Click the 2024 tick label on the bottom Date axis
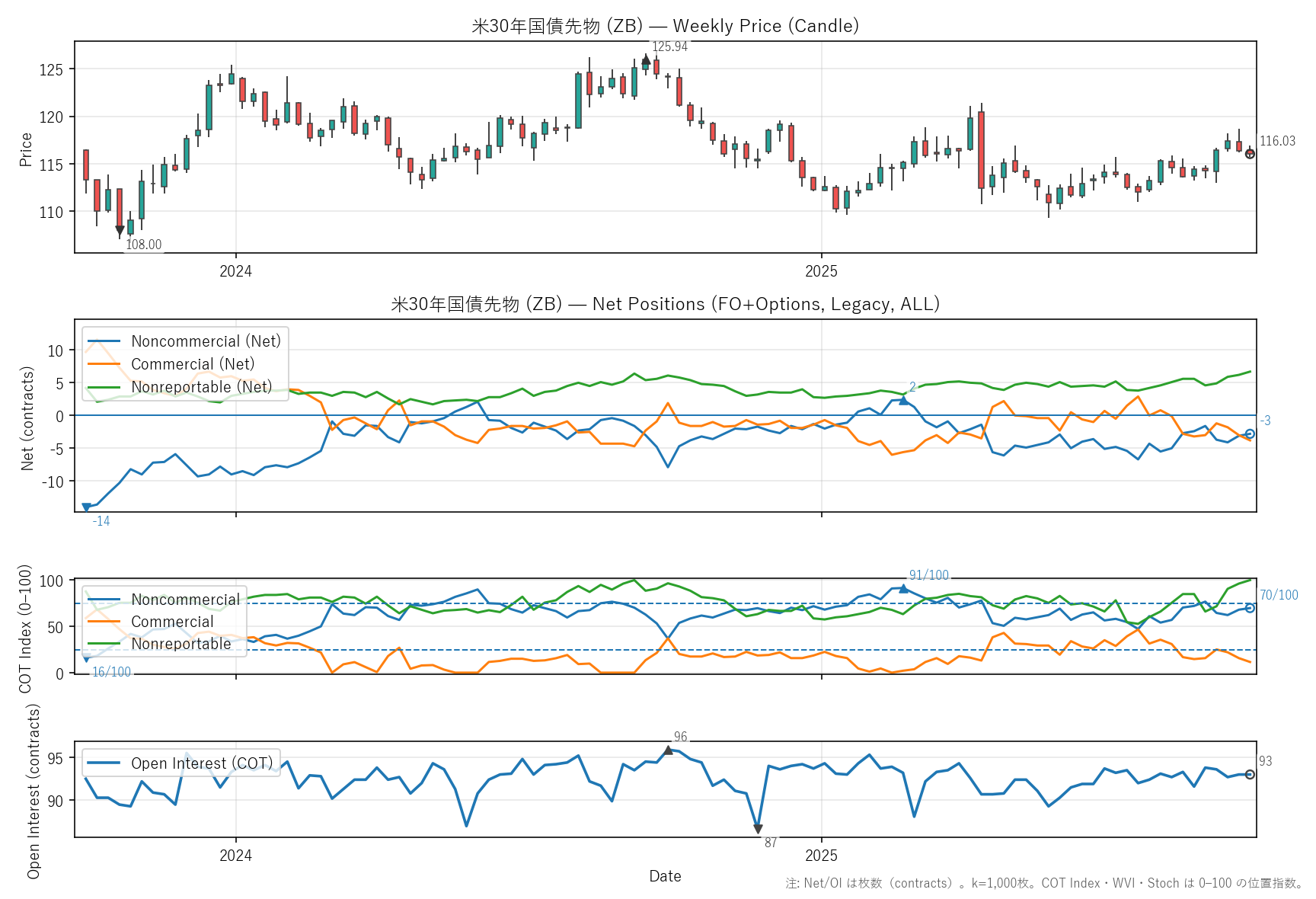The image size is (1316, 899). point(235,856)
